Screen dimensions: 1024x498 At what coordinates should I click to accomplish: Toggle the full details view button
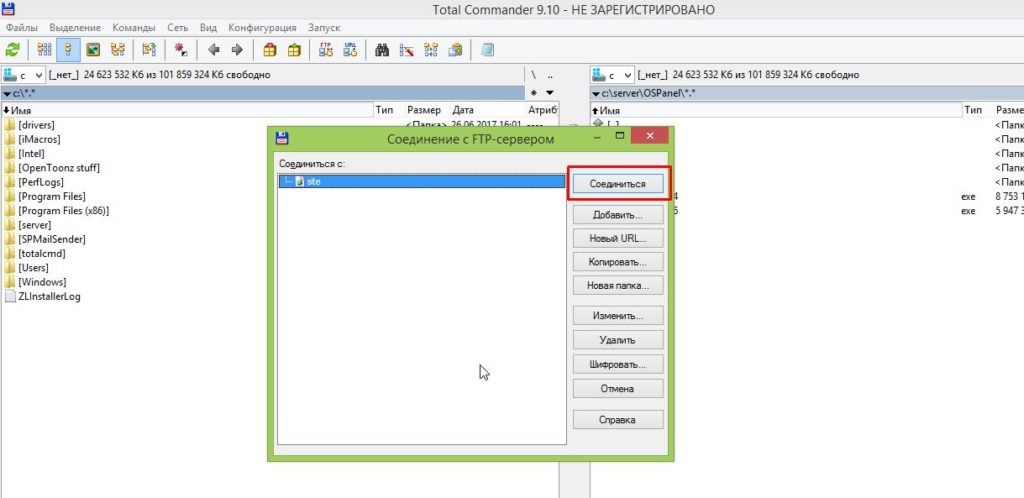point(68,48)
